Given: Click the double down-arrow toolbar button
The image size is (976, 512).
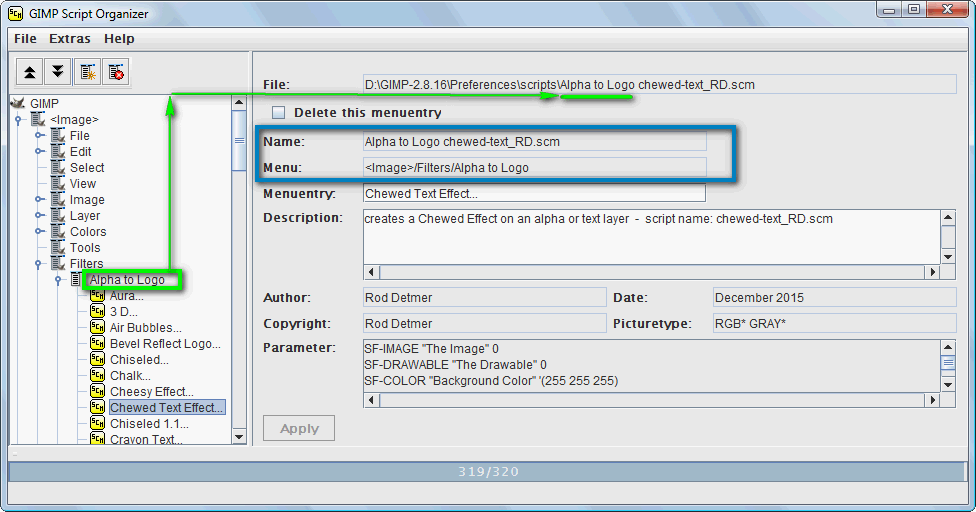Looking at the screenshot, I should coord(57,72).
